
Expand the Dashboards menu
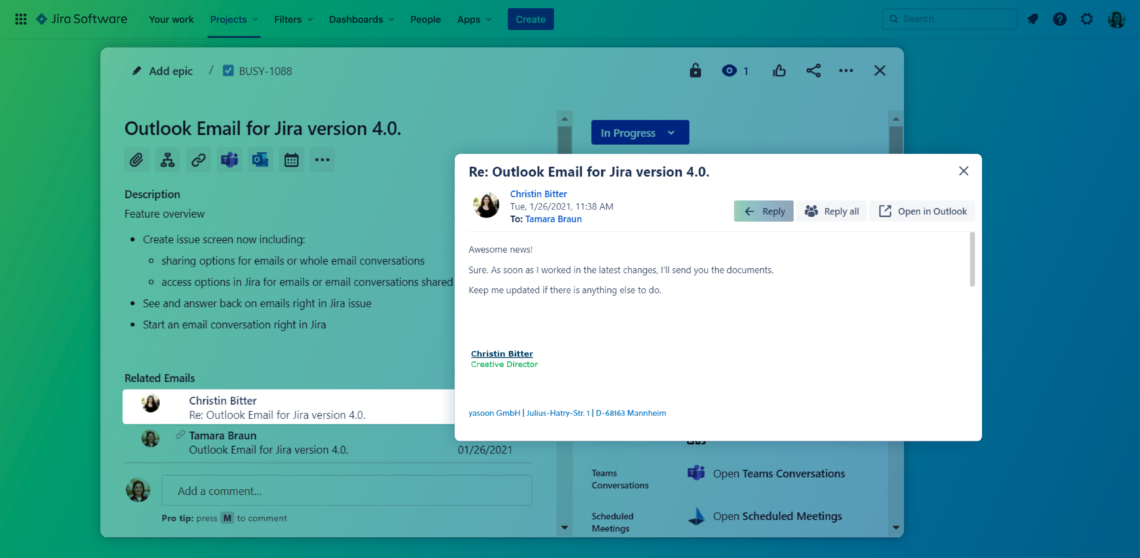[x=361, y=20]
